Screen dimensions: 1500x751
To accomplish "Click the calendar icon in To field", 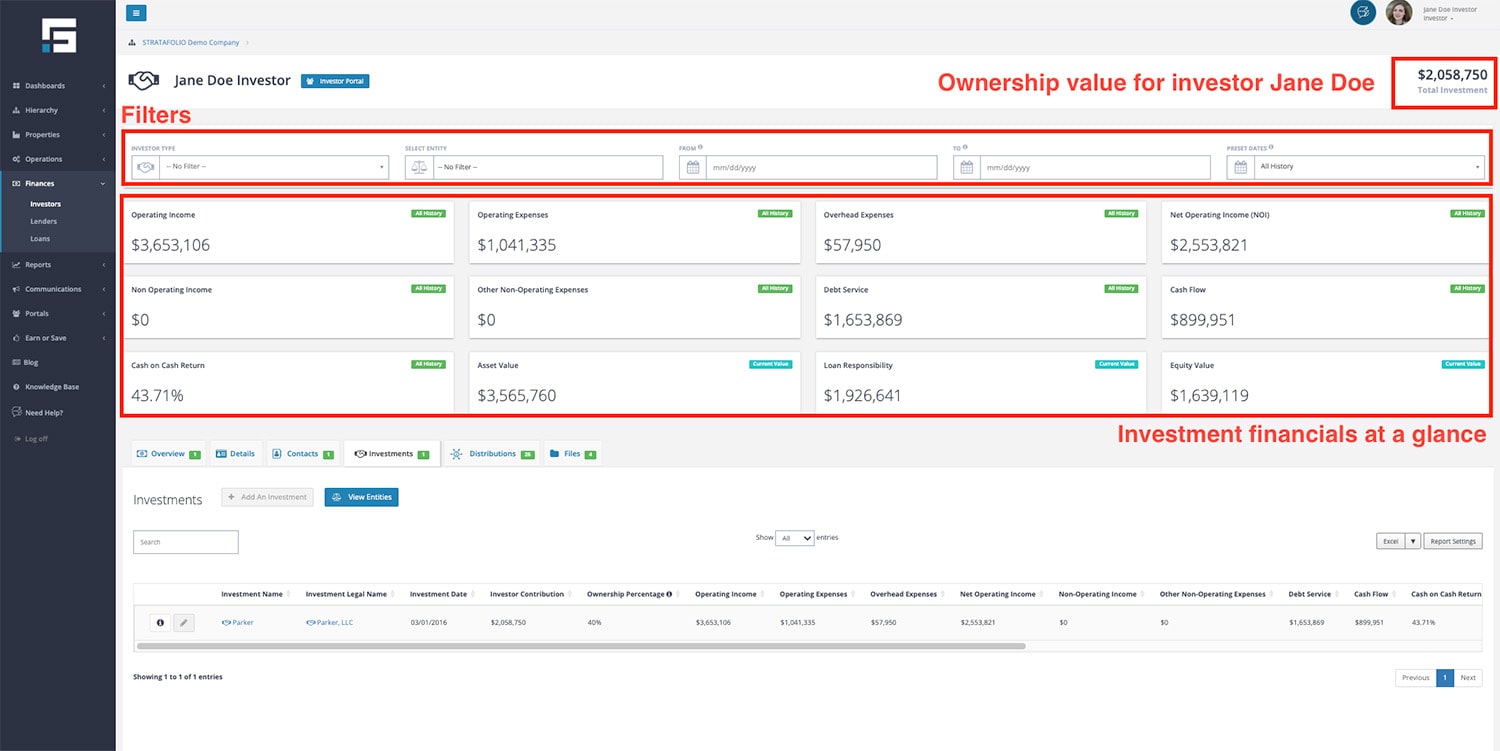I will [966, 167].
